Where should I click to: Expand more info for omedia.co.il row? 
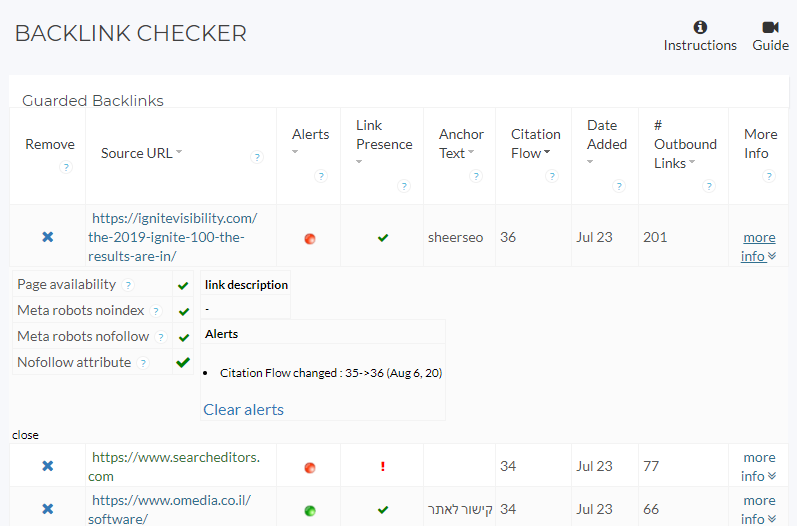(758, 510)
